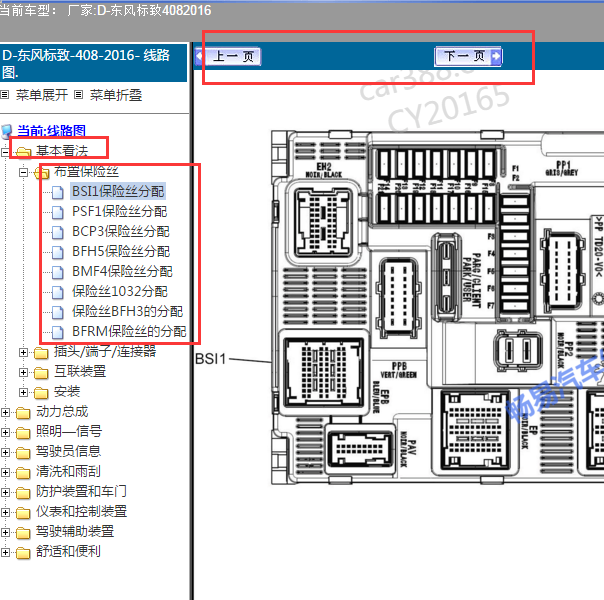Image resolution: width=604 pixels, height=600 pixels.
Task: Expand the 动力总成 folder
Action: 5,412
